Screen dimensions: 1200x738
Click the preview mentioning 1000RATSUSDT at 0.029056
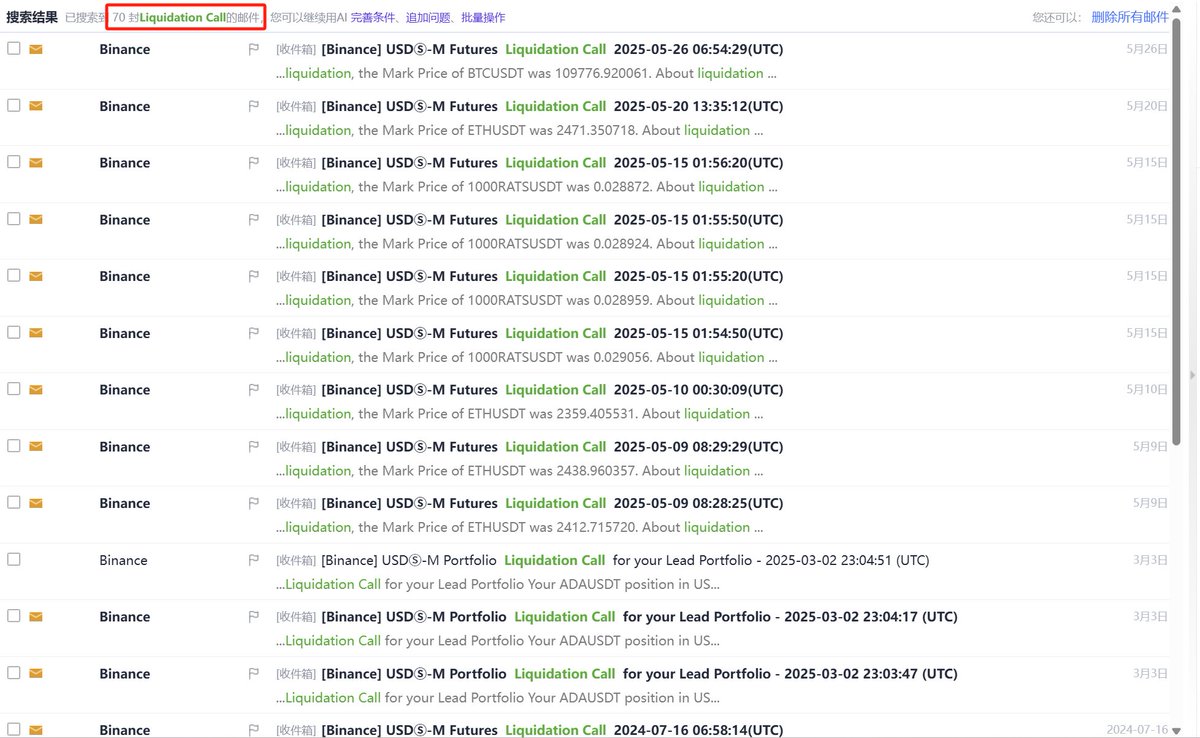(x=526, y=357)
